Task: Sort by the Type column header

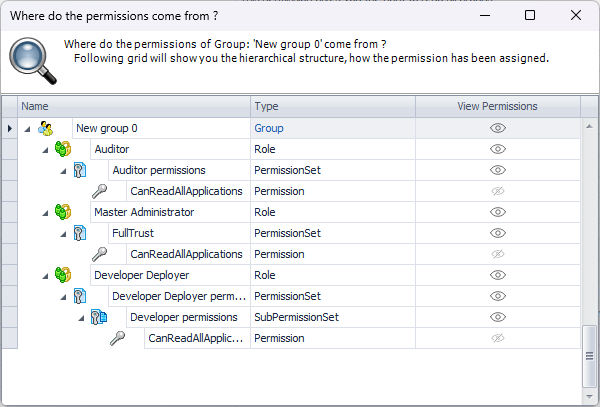Action: pyautogui.click(x=332, y=106)
